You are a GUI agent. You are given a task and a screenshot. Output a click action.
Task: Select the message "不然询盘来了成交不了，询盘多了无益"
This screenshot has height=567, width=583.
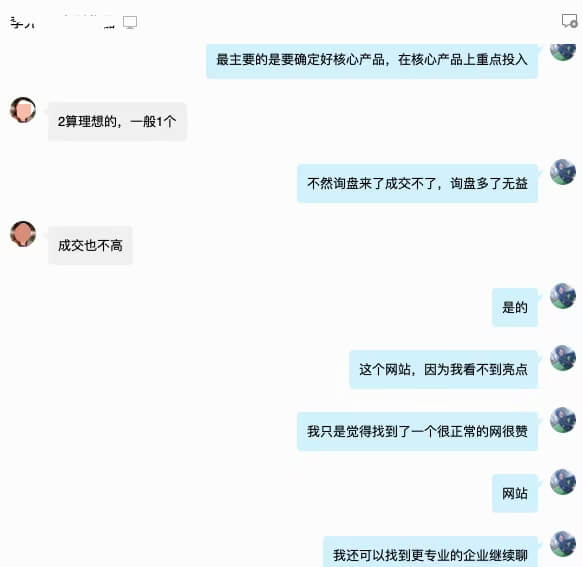coord(417,184)
